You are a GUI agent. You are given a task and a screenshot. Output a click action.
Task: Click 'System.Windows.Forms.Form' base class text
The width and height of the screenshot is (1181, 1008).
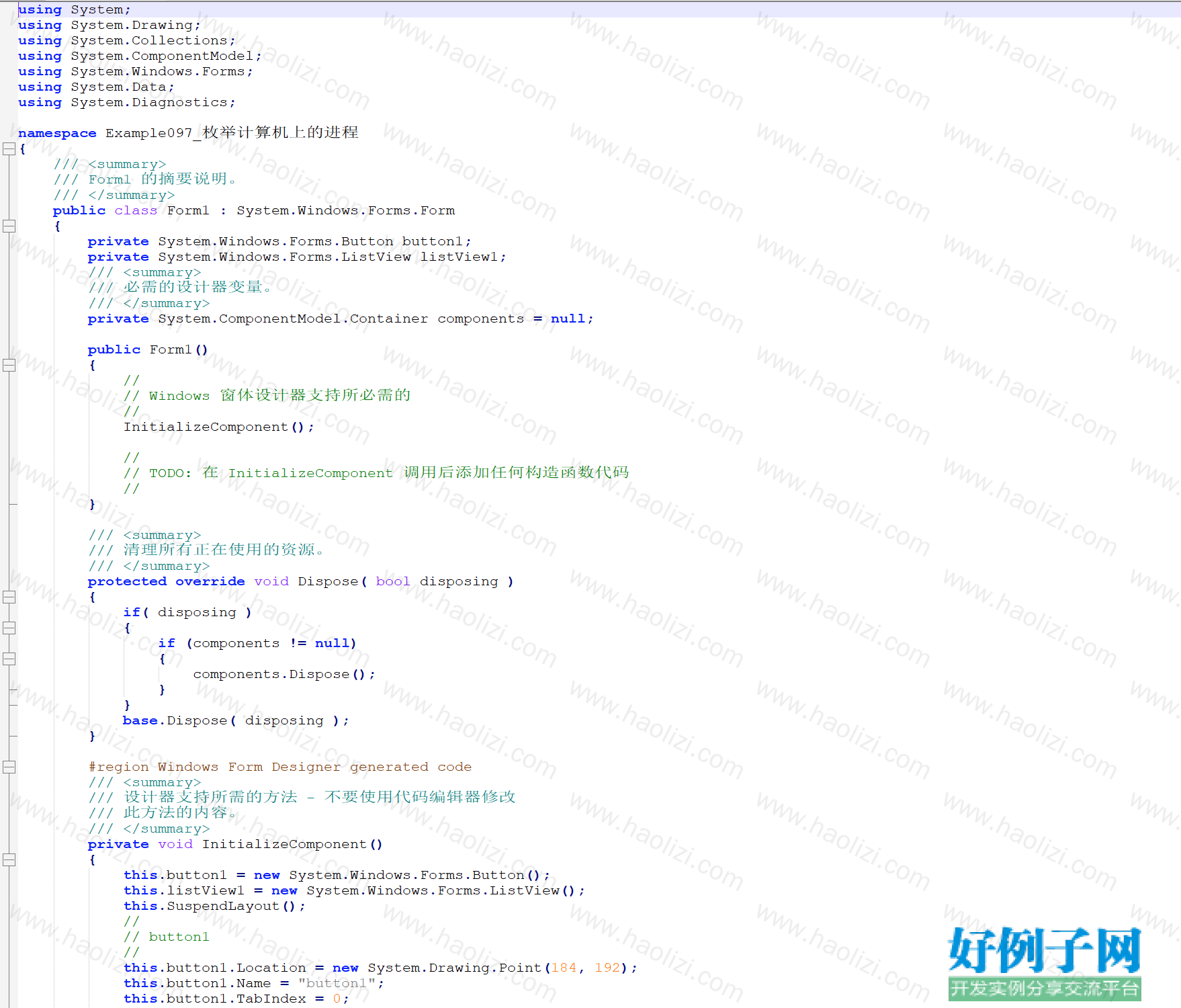coord(346,210)
